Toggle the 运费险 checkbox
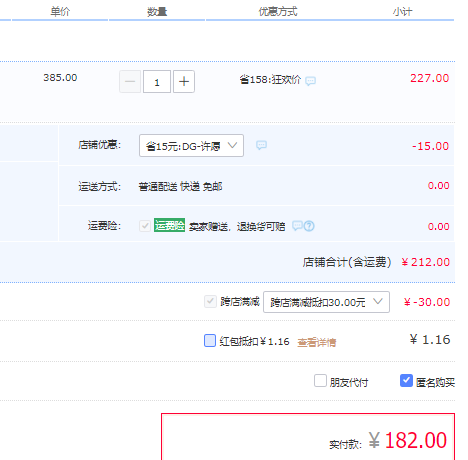The height and width of the screenshot is (460, 468). tap(145, 226)
